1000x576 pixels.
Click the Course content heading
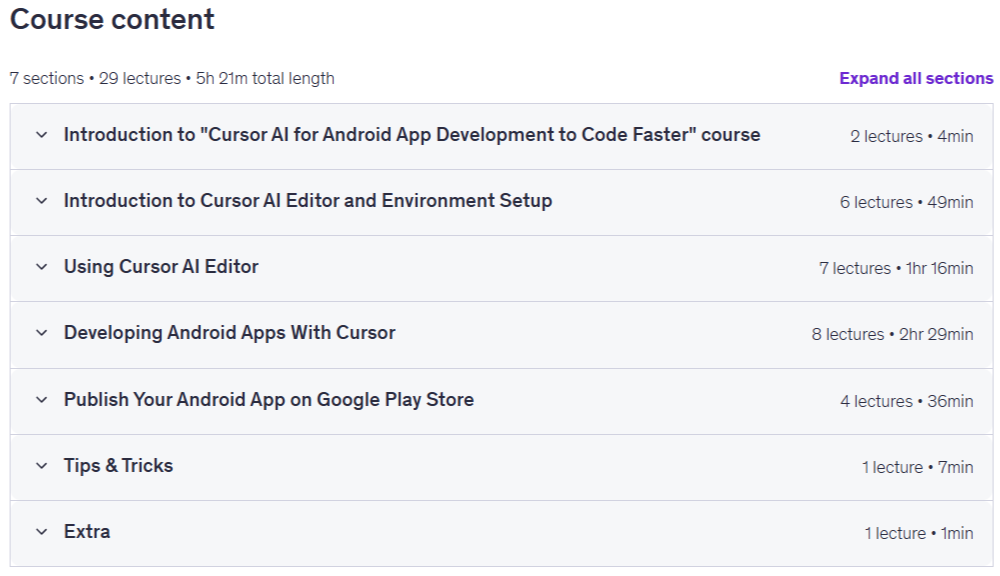tap(112, 19)
